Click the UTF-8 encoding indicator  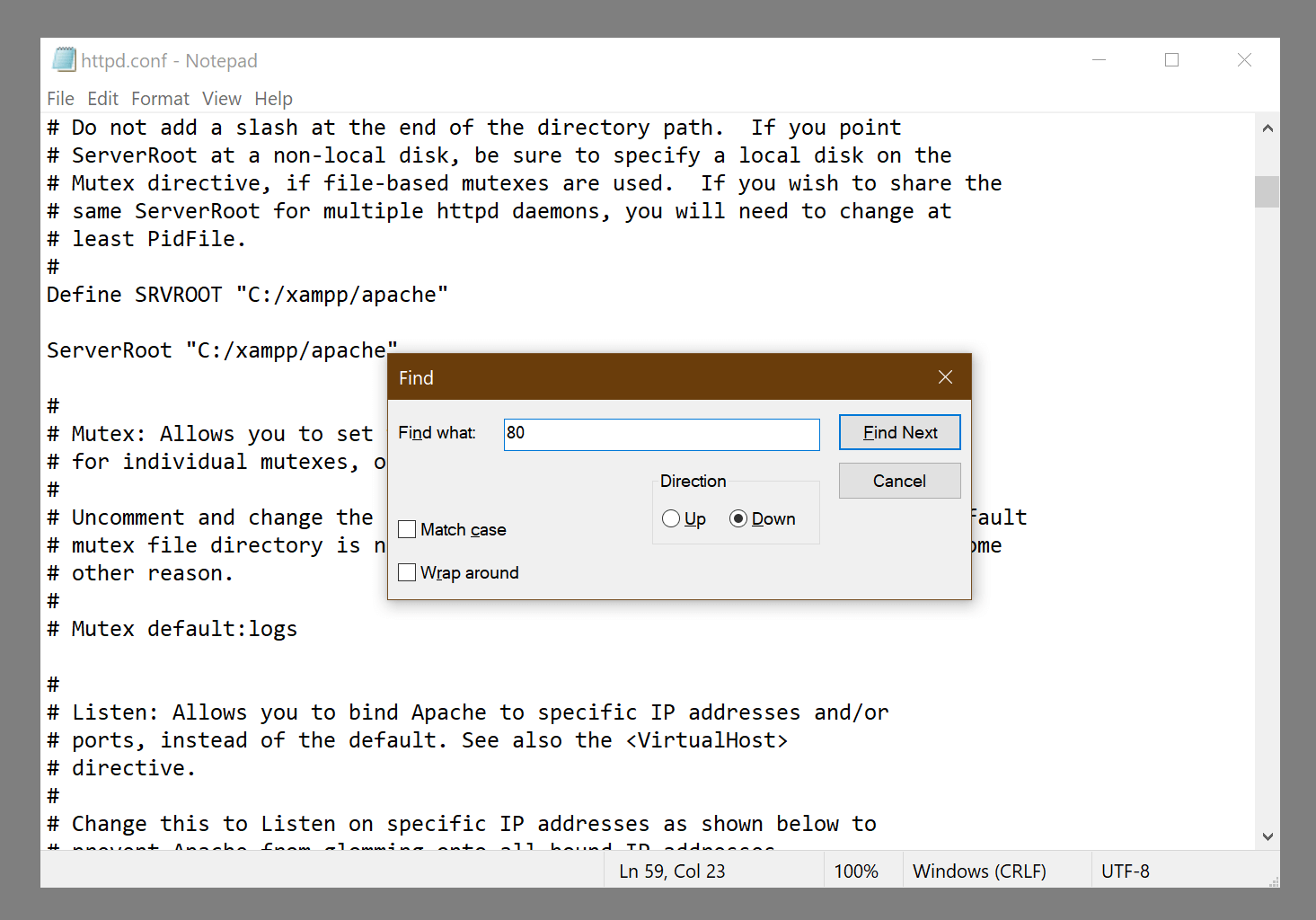pos(1125,871)
